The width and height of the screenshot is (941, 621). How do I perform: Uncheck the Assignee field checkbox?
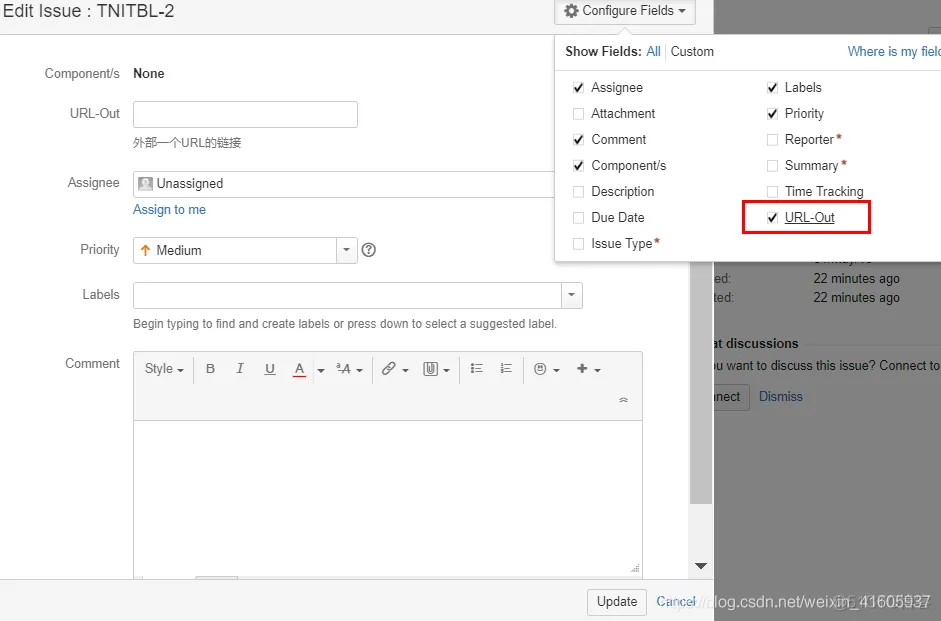point(579,88)
